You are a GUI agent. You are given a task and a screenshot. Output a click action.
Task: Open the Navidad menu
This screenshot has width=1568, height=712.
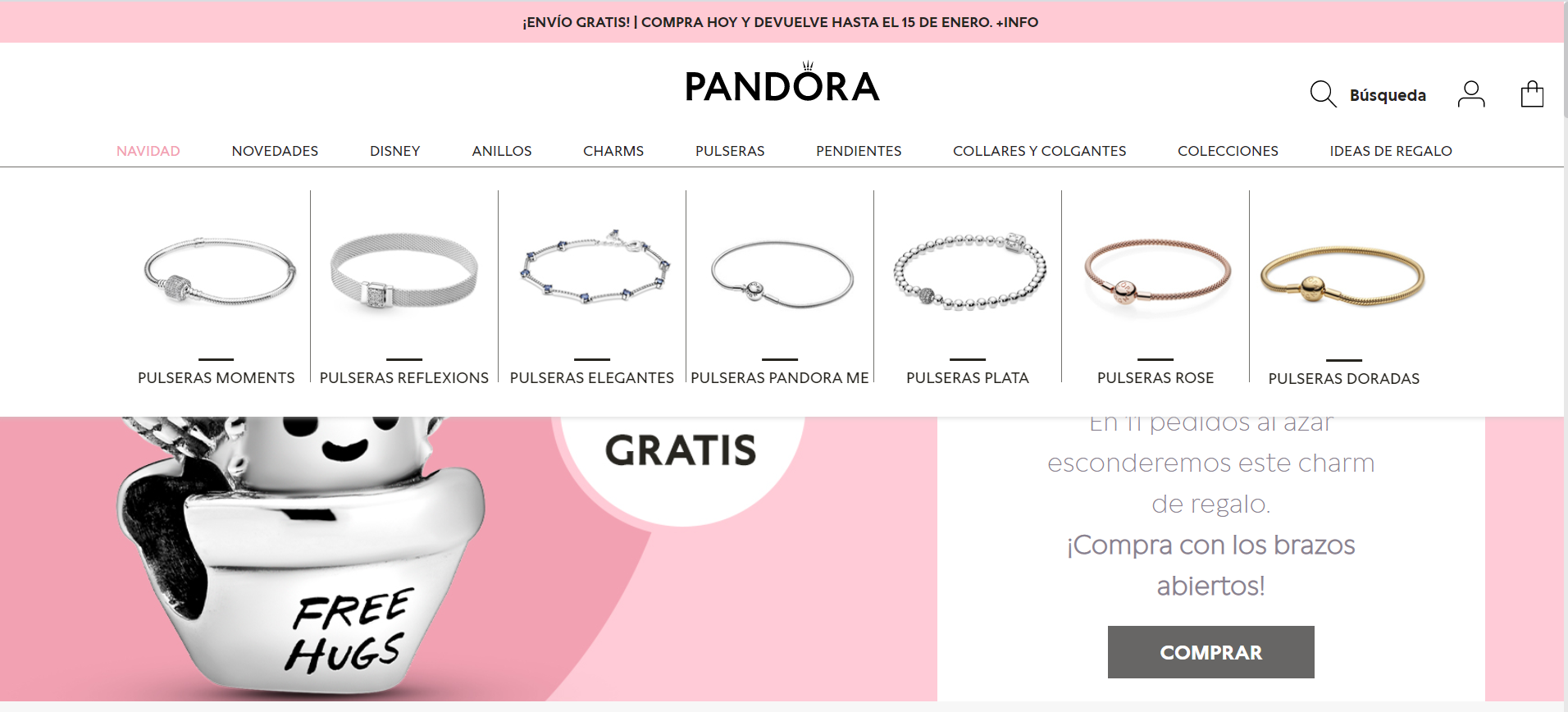pyautogui.click(x=148, y=151)
